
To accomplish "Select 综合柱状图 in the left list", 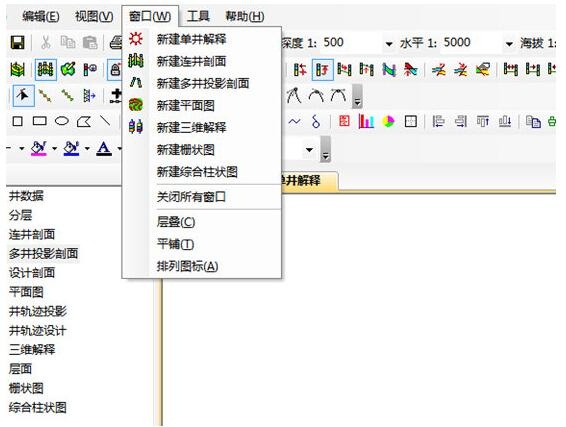I will [x=38, y=408].
